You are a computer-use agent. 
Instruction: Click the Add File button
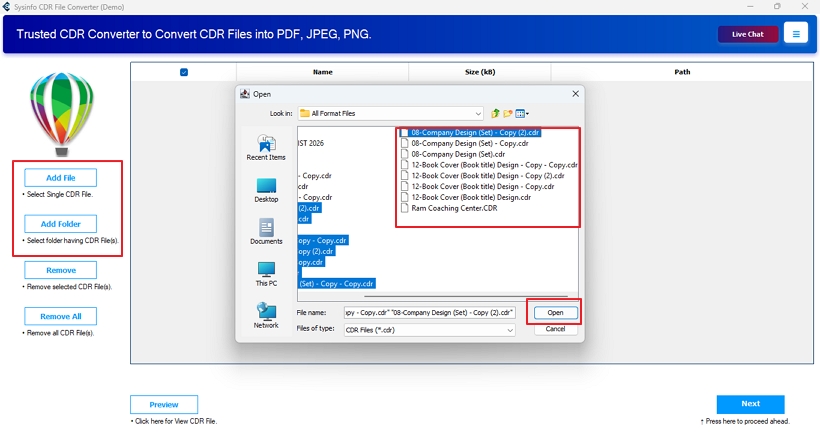(x=61, y=178)
